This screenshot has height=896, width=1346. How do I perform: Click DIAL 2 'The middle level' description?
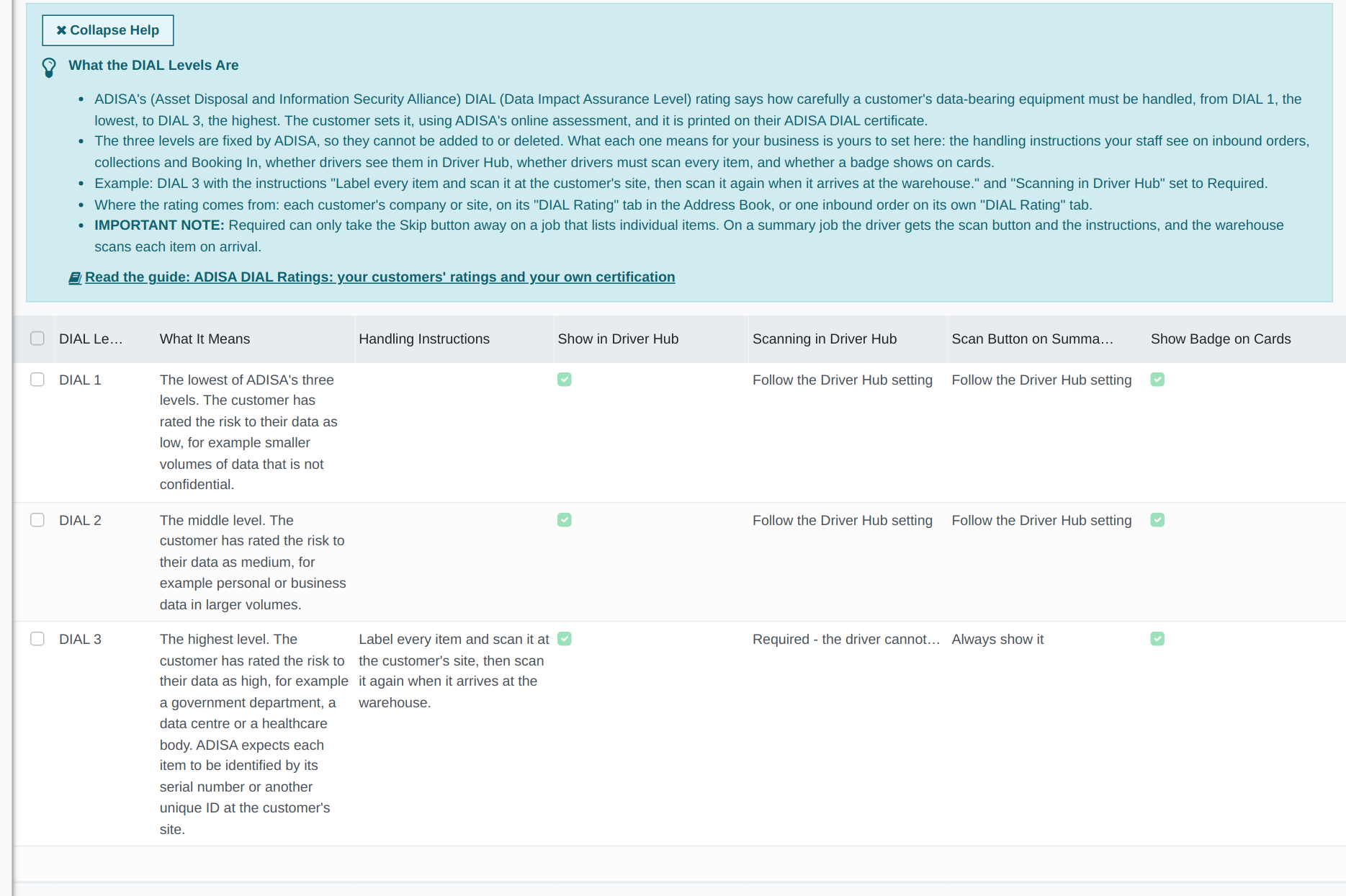[x=253, y=563]
